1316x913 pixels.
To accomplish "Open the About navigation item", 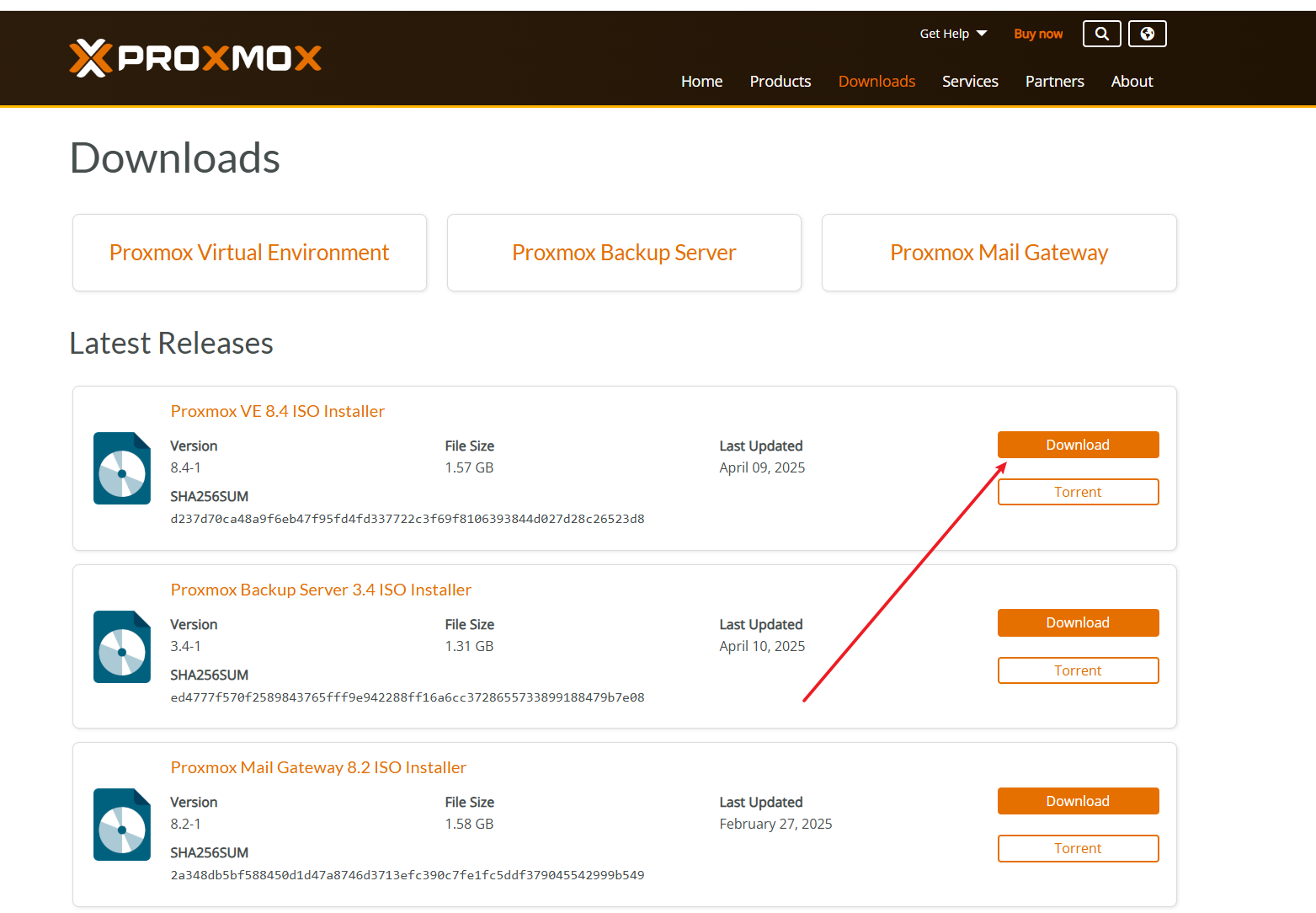I will point(1132,82).
